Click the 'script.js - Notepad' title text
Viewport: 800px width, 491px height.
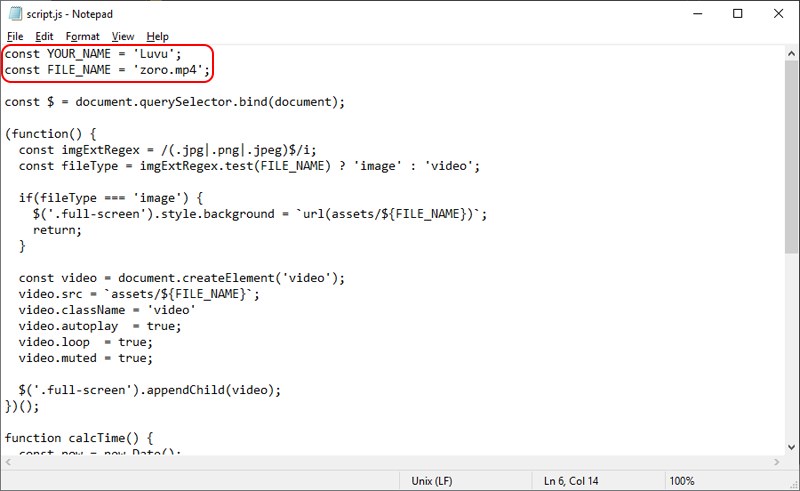(x=69, y=14)
